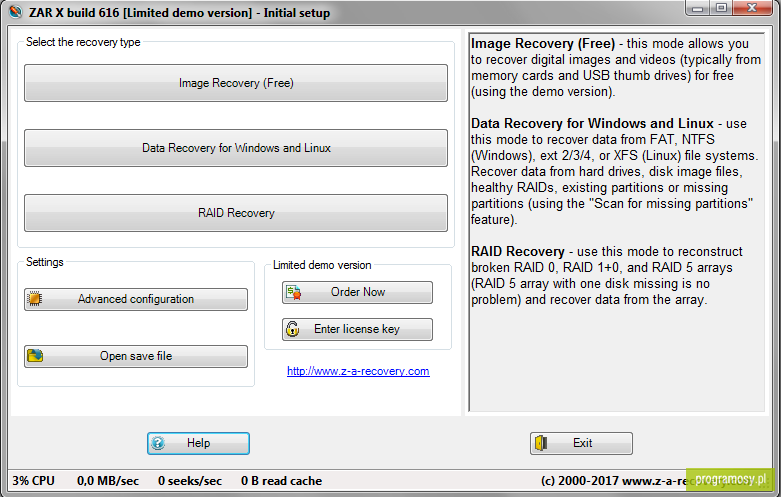781x497 pixels.
Task: Choose the RAID Recovery mode
Action: 236,213
